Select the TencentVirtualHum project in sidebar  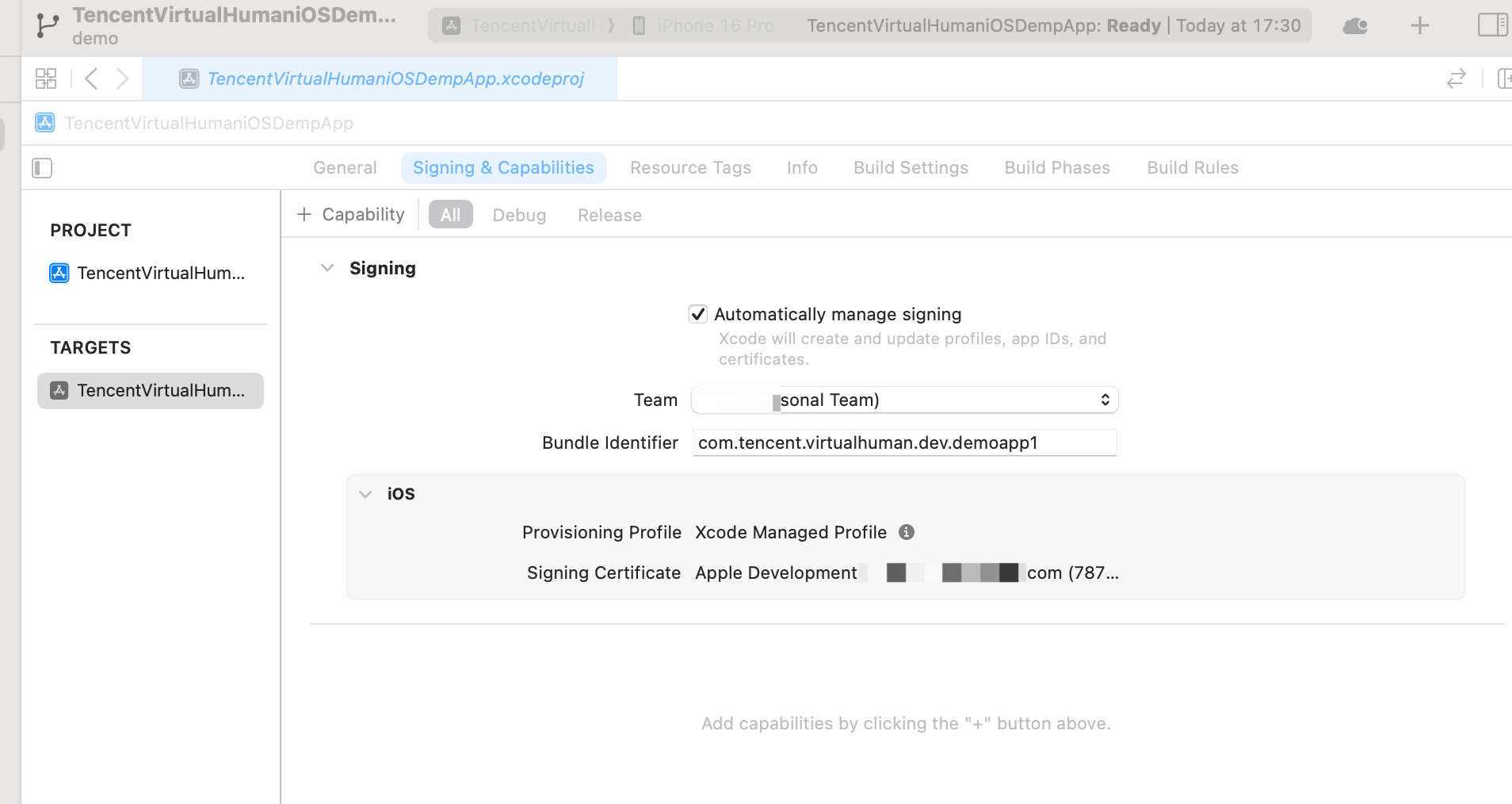[150, 274]
